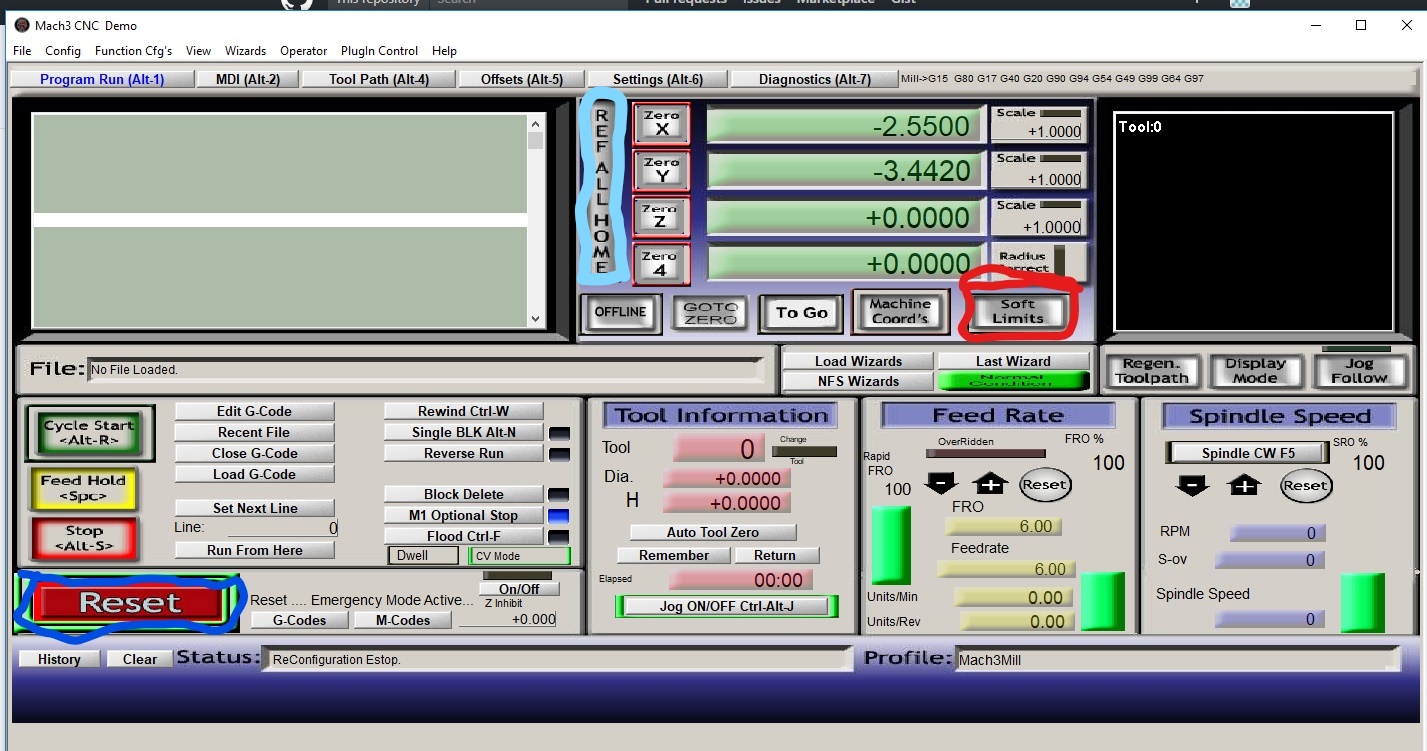Open the Wizards menu
Image resolution: width=1427 pixels, height=751 pixels.
(245, 50)
